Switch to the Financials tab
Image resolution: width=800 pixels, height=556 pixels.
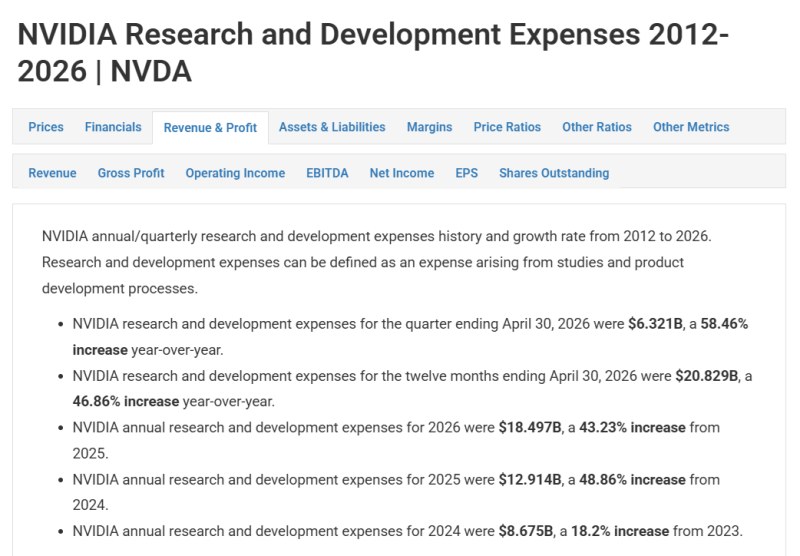pyautogui.click(x=113, y=127)
